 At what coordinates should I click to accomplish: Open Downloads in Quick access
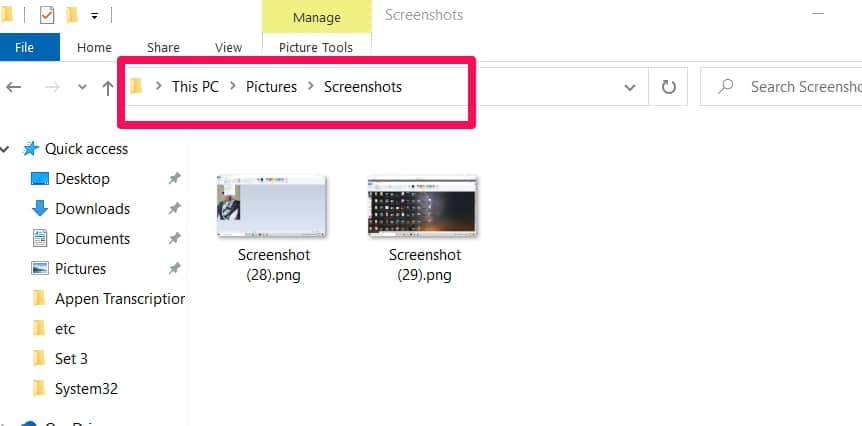[92, 209]
